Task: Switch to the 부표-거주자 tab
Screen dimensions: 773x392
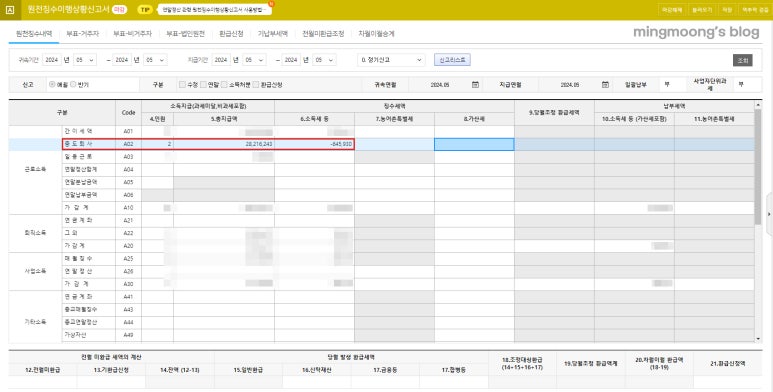Action: click(x=82, y=34)
